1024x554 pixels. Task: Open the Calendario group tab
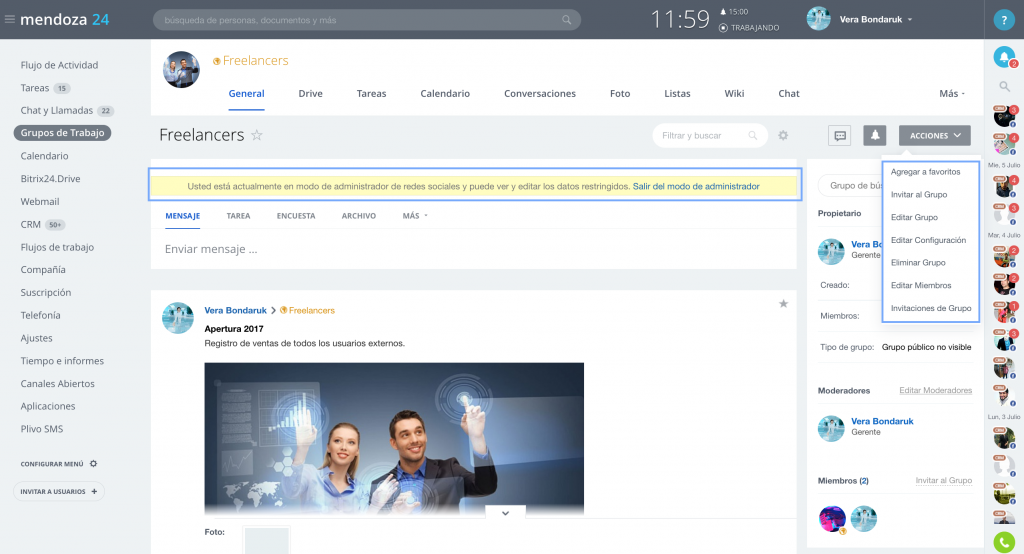click(445, 93)
